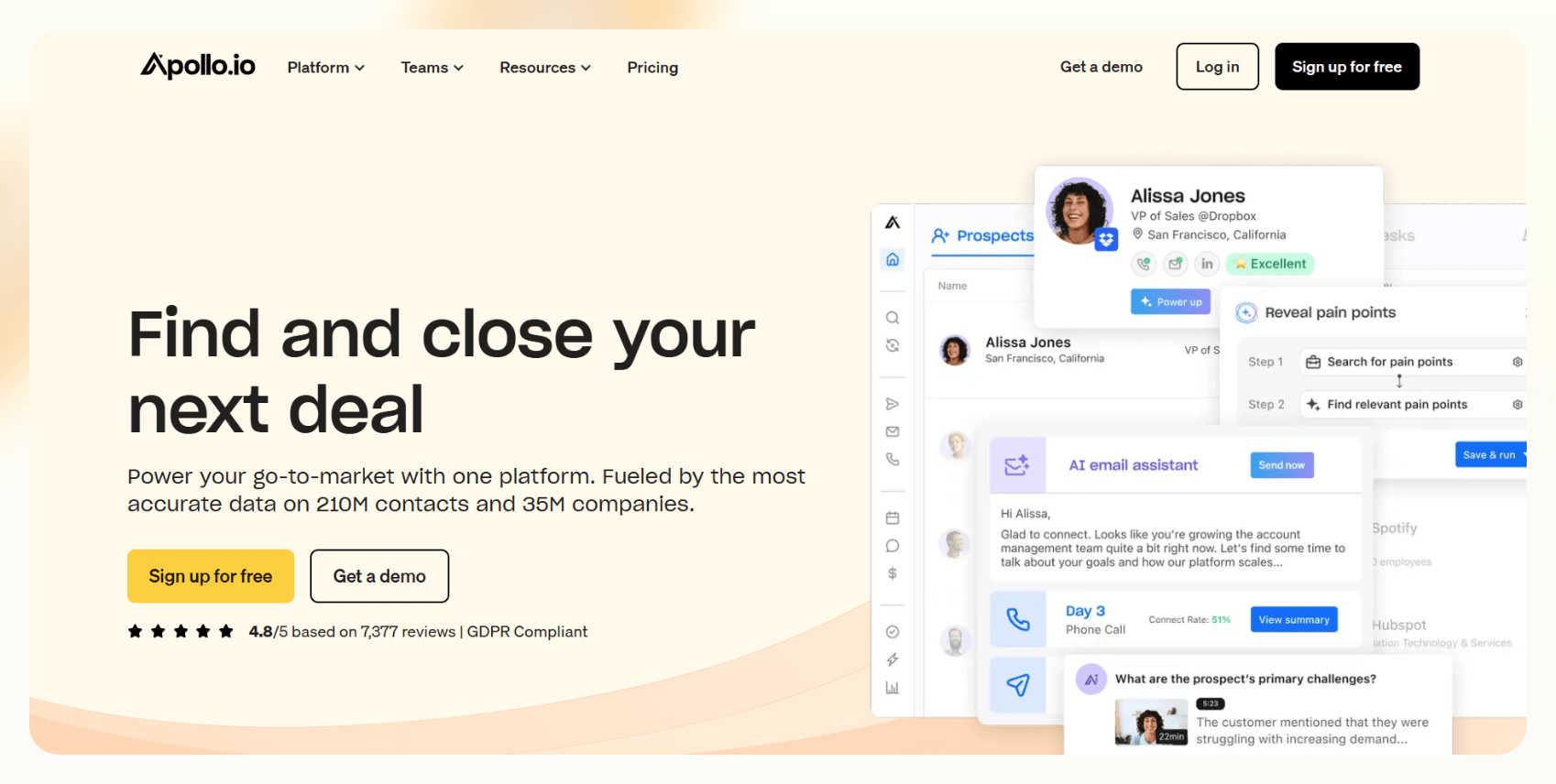Click outlined Get a demo hero button
The height and width of the screenshot is (784, 1556).
379,576
